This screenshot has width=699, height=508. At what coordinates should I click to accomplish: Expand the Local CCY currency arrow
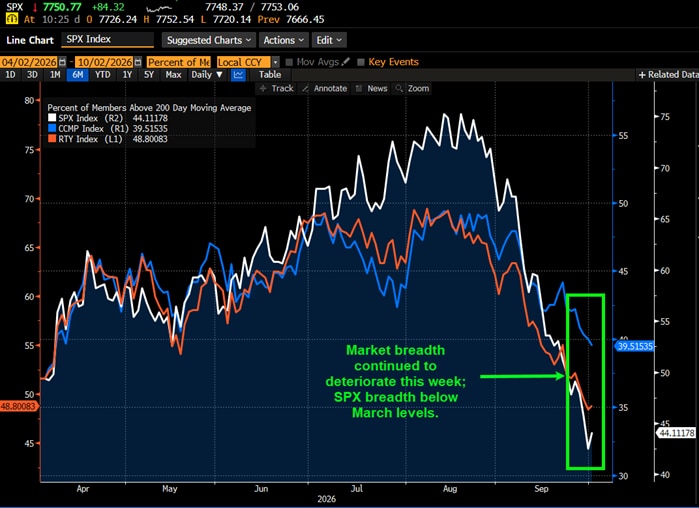(275, 62)
